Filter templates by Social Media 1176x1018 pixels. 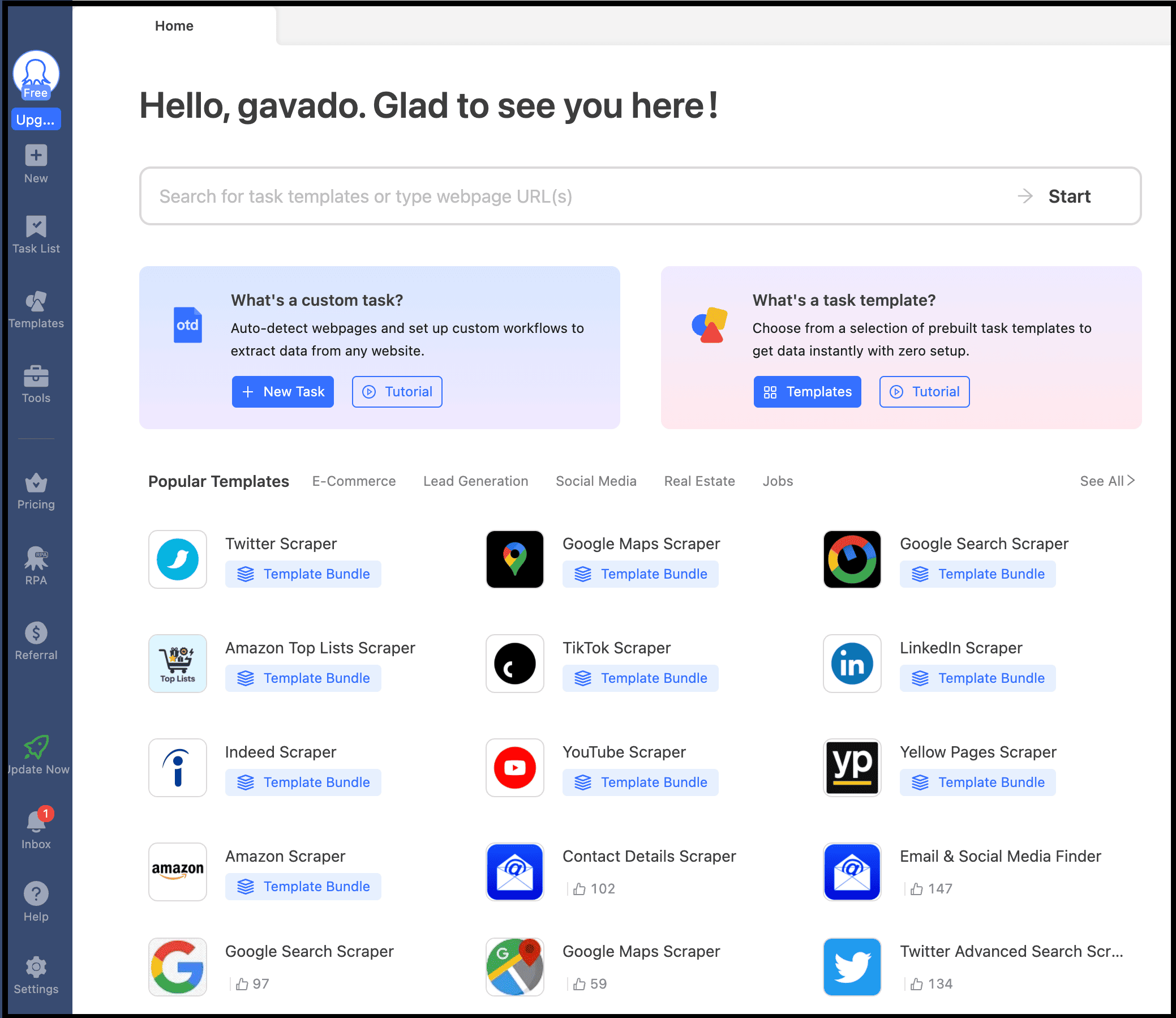595,481
